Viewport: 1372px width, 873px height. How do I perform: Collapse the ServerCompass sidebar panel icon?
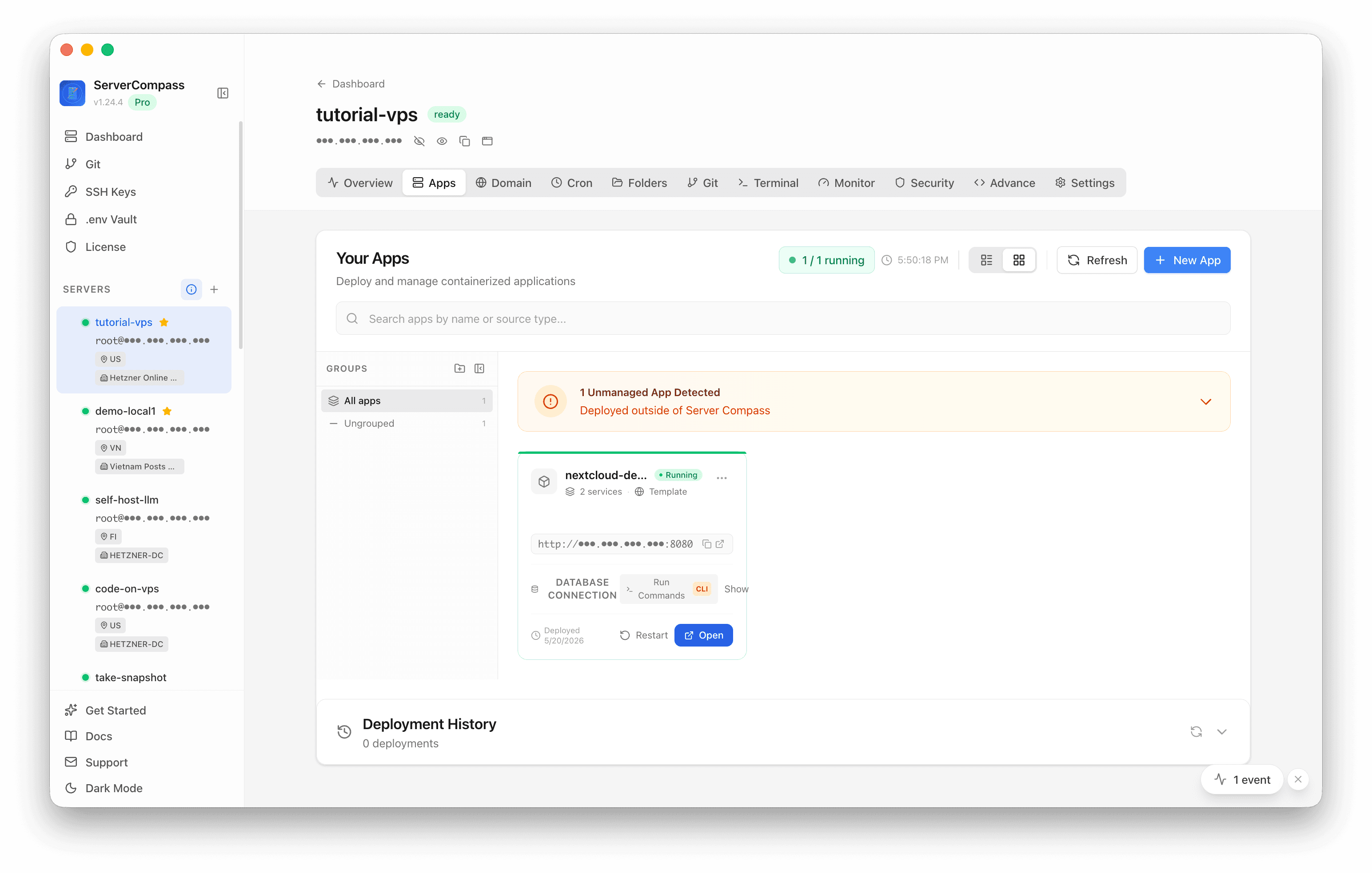223,93
